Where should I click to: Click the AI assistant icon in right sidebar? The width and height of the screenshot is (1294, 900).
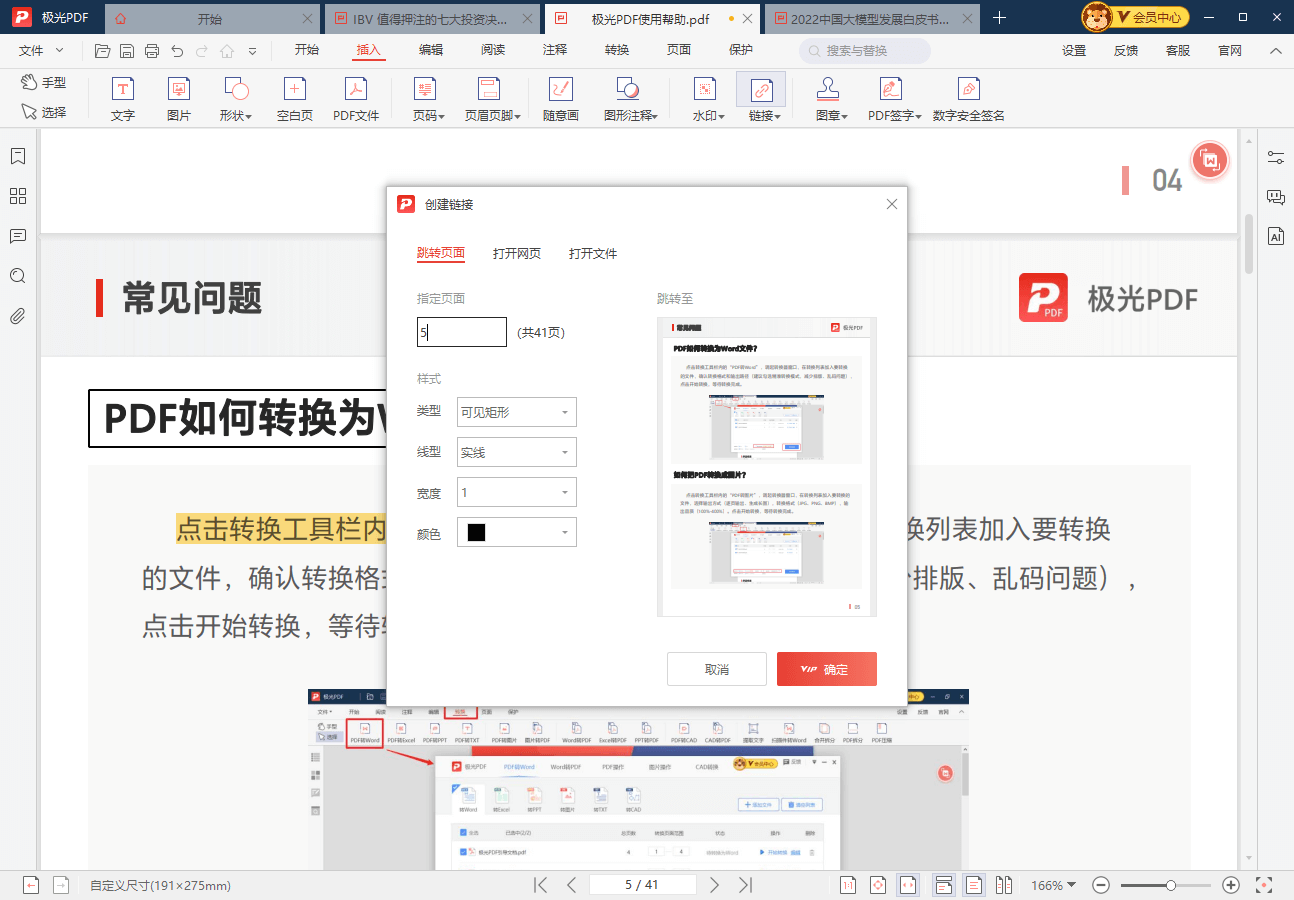click(x=1275, y=236)
